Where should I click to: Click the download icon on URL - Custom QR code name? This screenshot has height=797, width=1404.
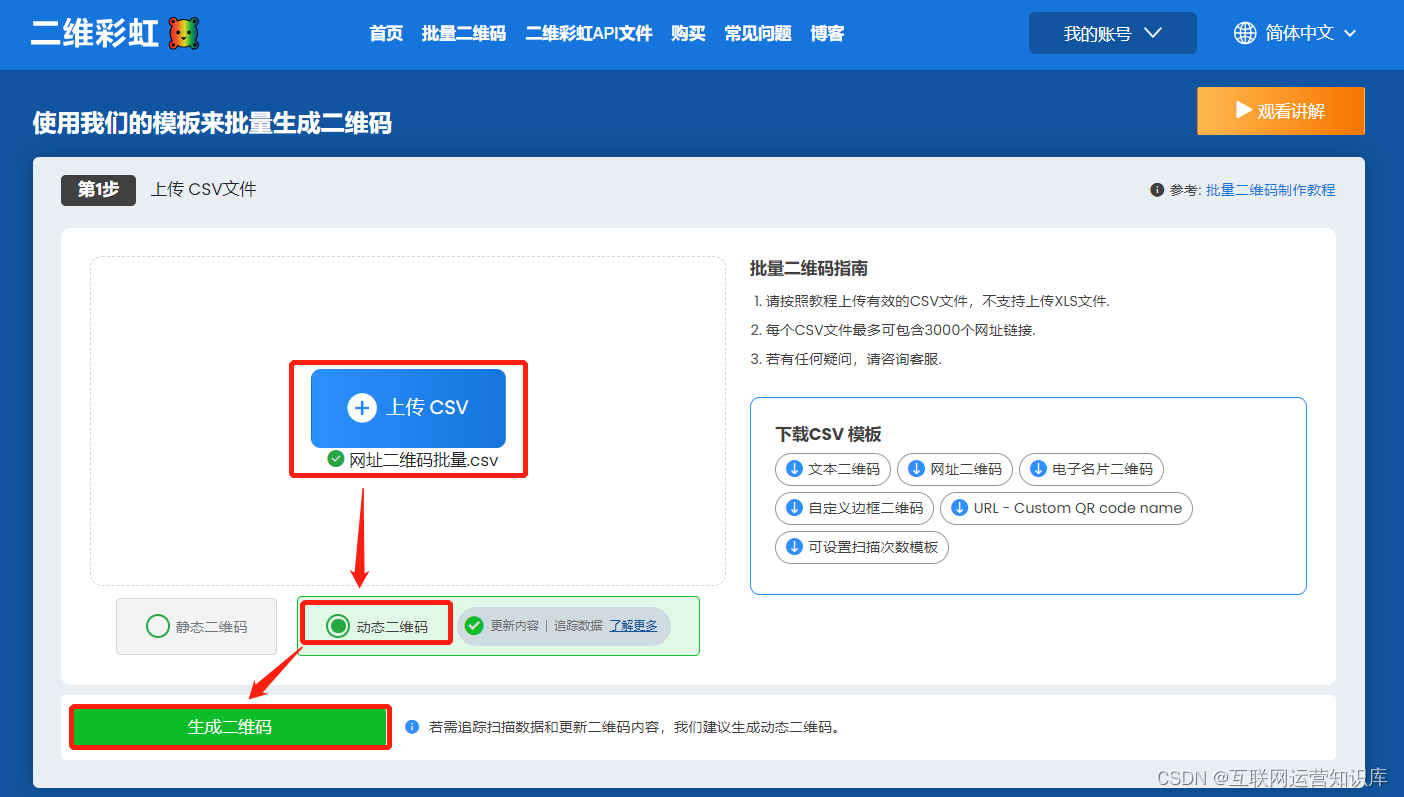click(959, 508)
